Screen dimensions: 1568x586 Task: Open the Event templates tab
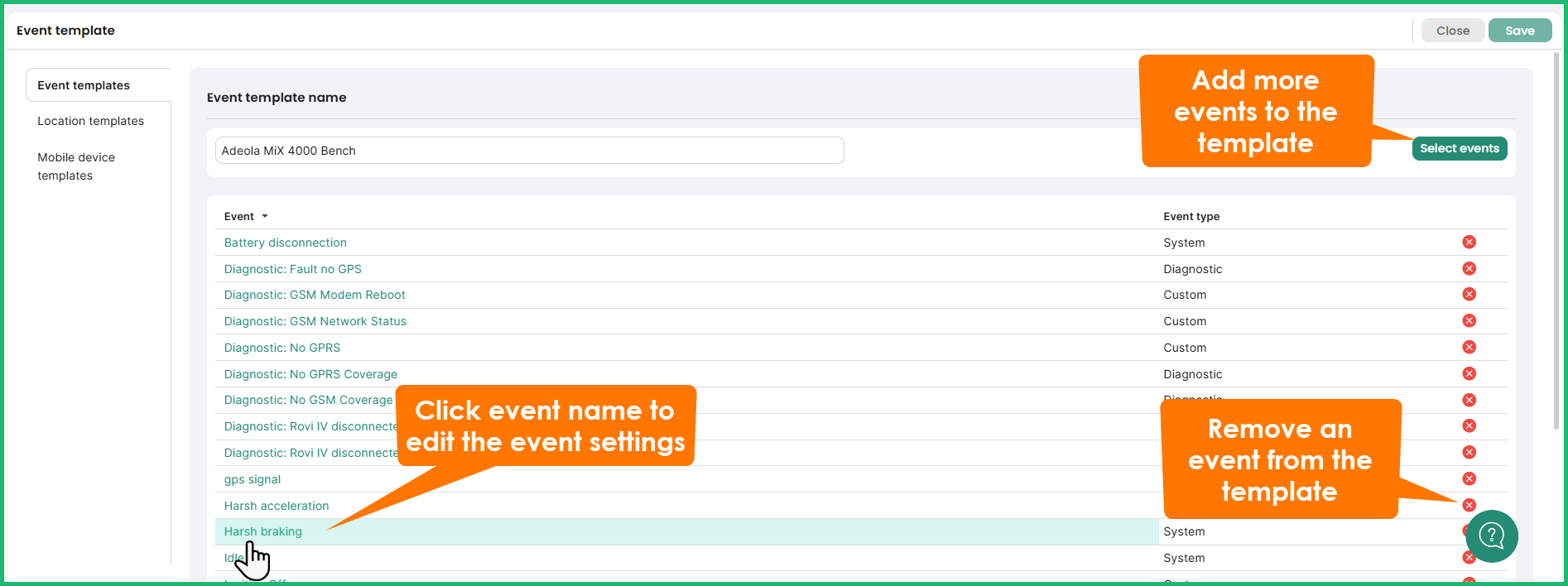[x=84, y=85]
